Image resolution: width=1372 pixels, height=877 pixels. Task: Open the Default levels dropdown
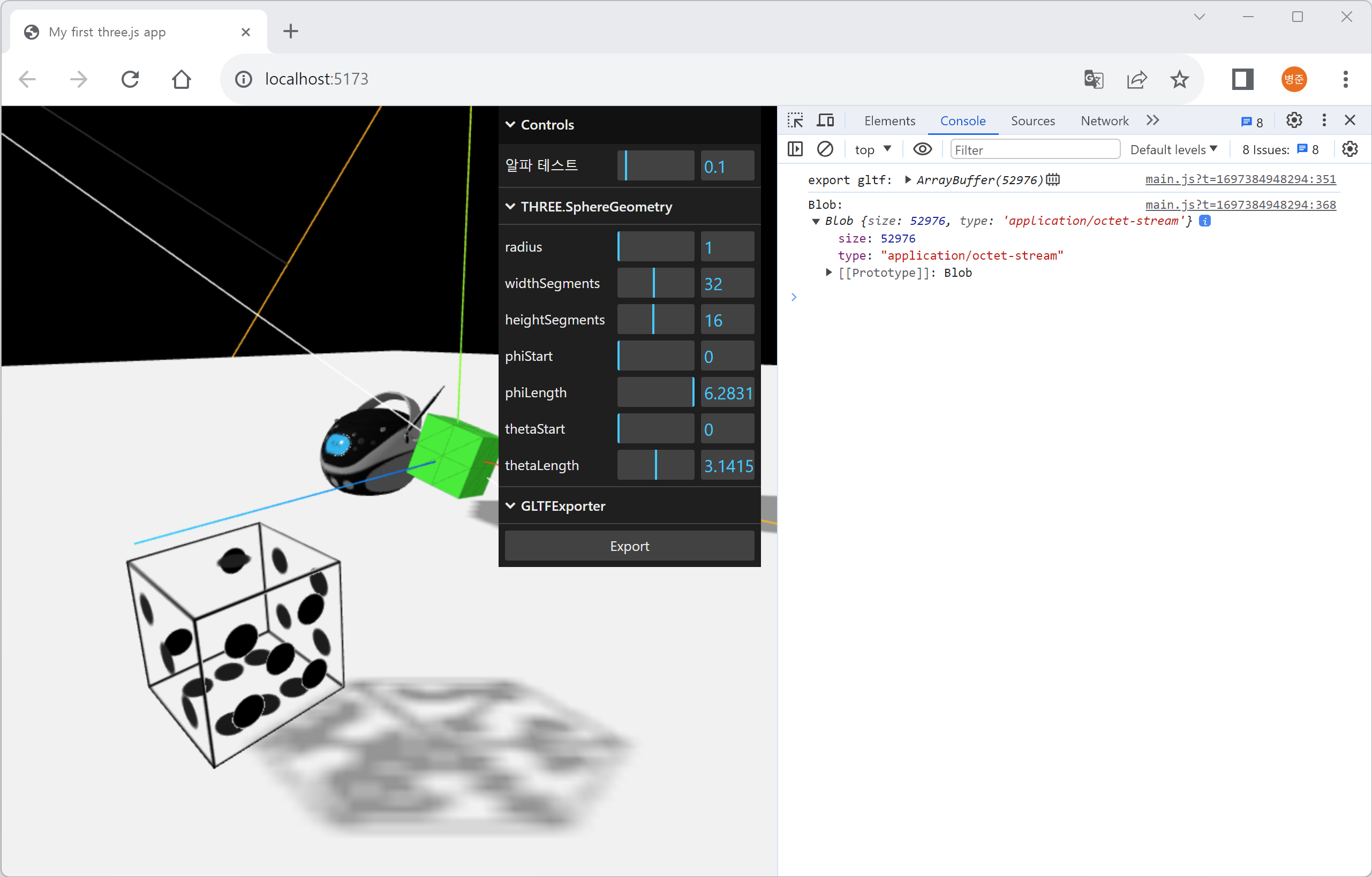click(1174, 150)
